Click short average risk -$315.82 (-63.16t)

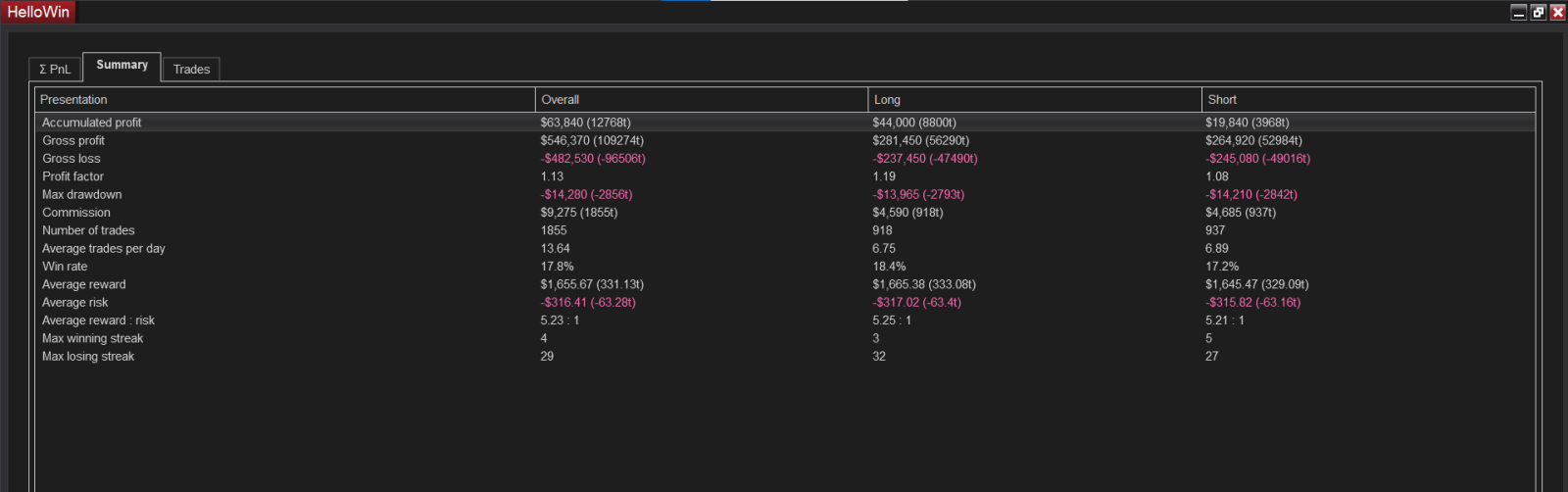(x=1253, y=302)
